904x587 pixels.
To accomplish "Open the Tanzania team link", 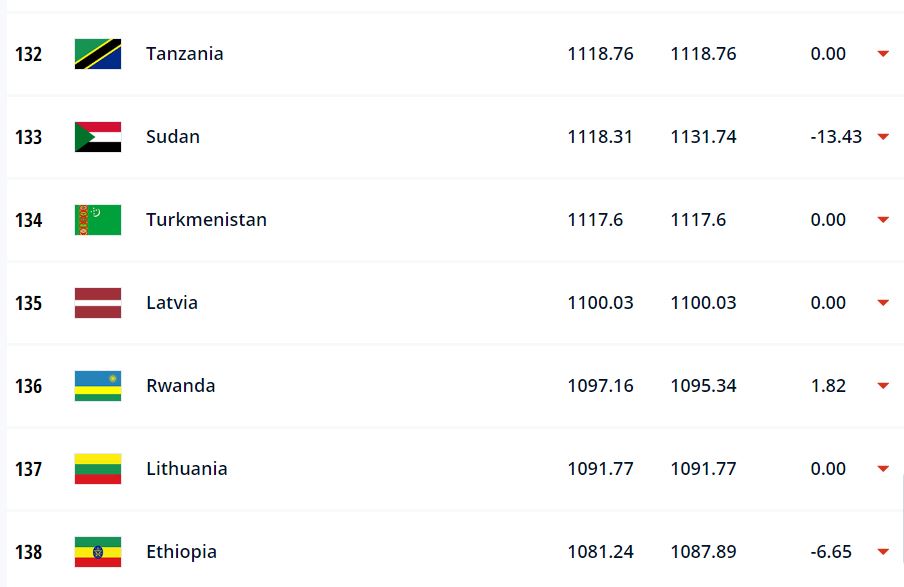I will pos(184,54).
